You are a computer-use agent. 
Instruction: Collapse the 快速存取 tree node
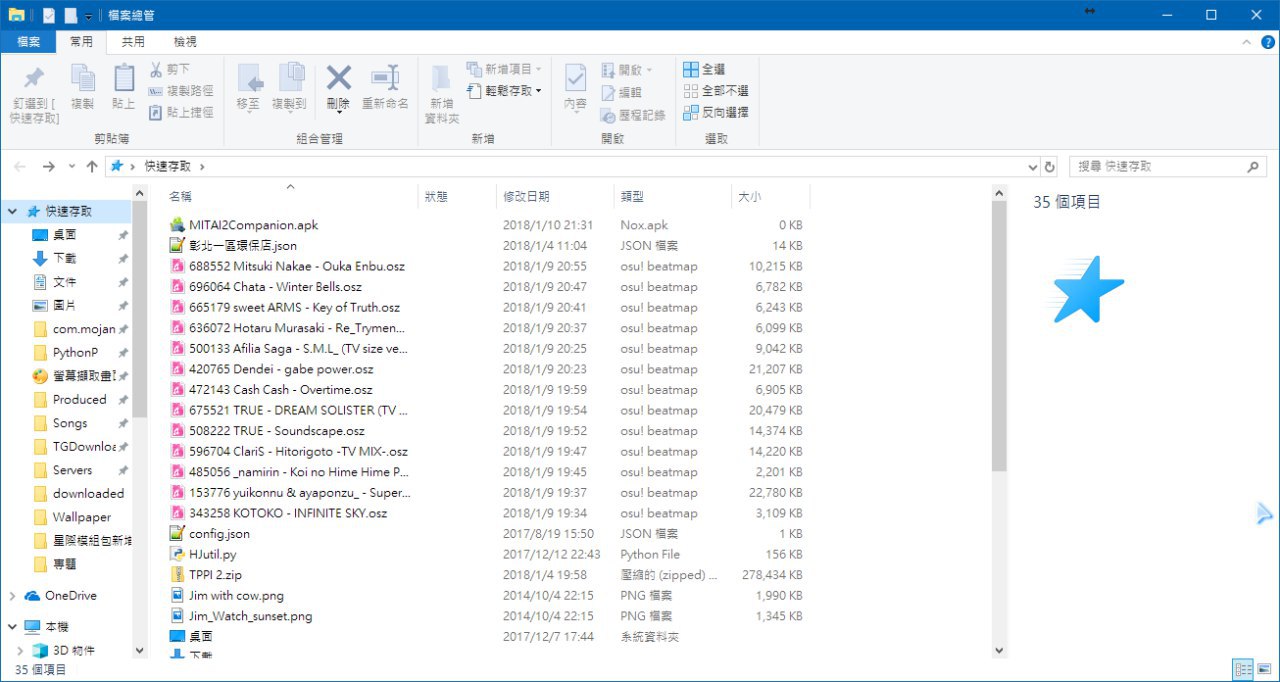click(x=12, y=212)
